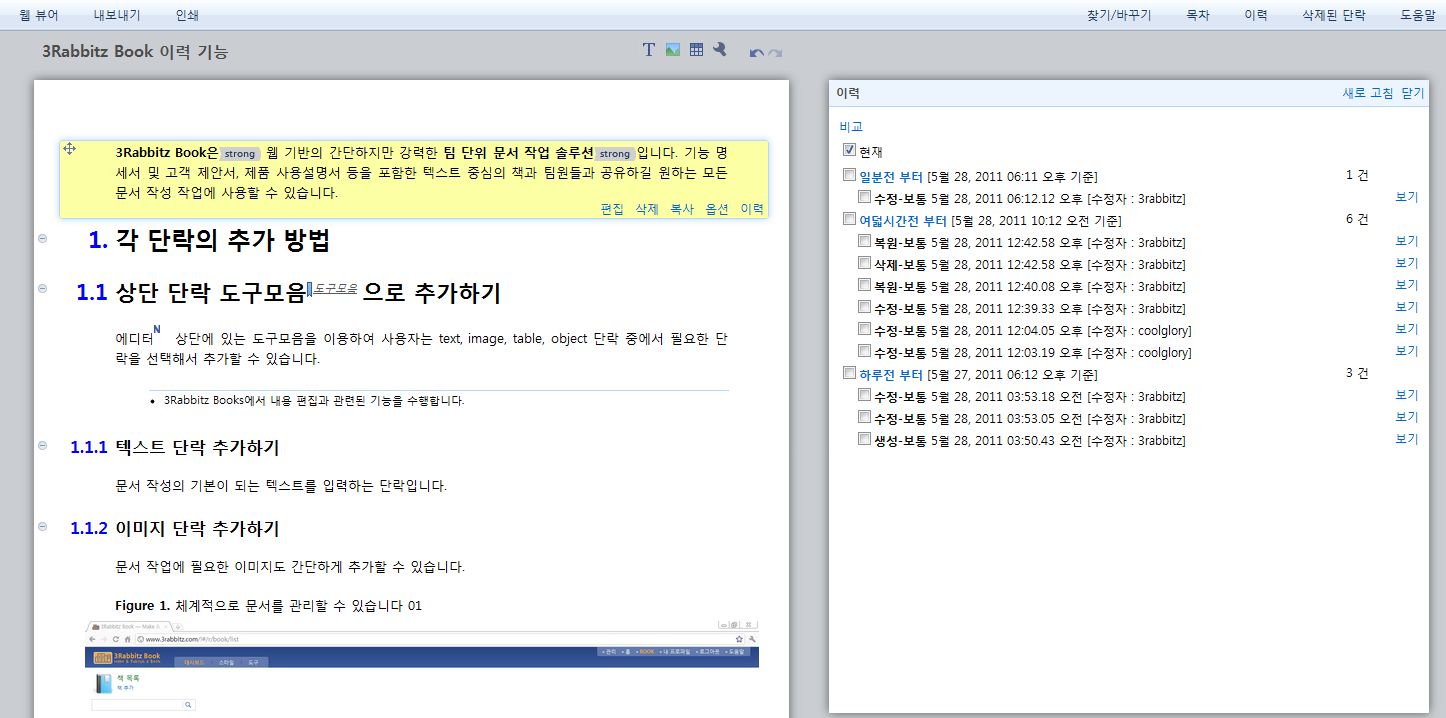Grab the move handle of the highlighted paragraph
1446x718 pixels.
(70, 149)
